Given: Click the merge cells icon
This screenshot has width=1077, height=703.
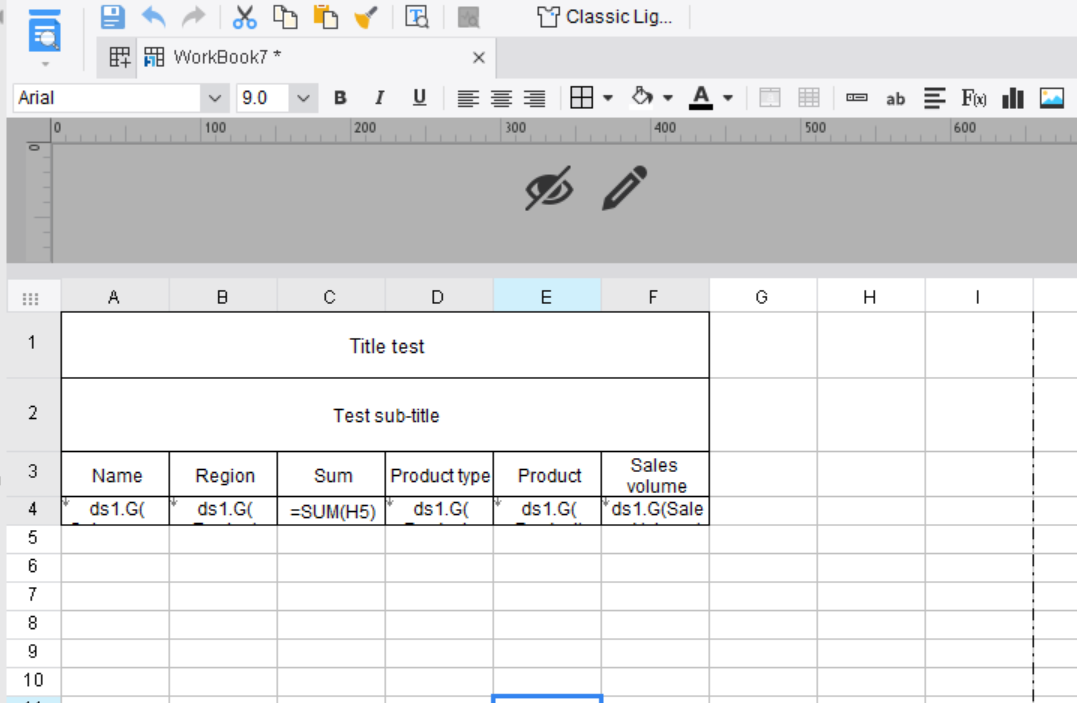Looking at the screenshot, I should tap(769, 98).
